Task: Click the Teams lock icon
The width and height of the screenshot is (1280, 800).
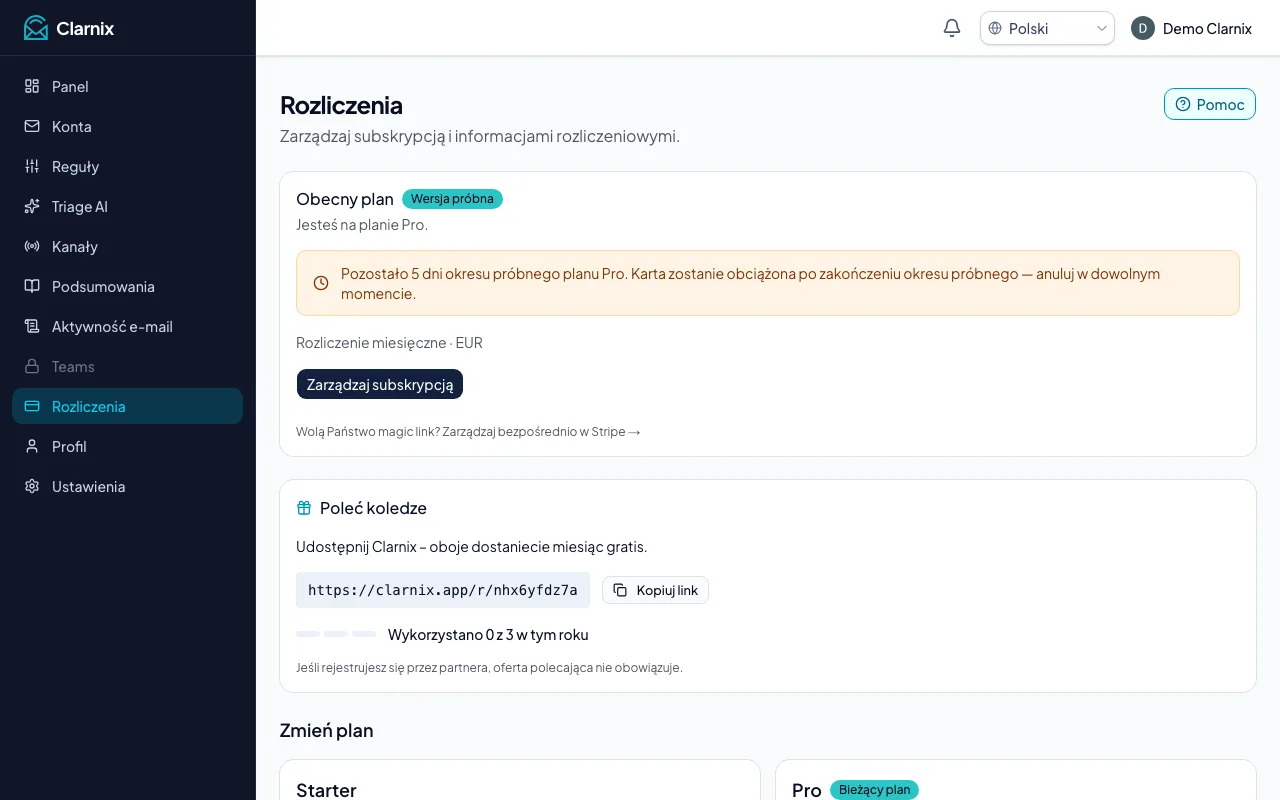Action: [x=32, y=367]
